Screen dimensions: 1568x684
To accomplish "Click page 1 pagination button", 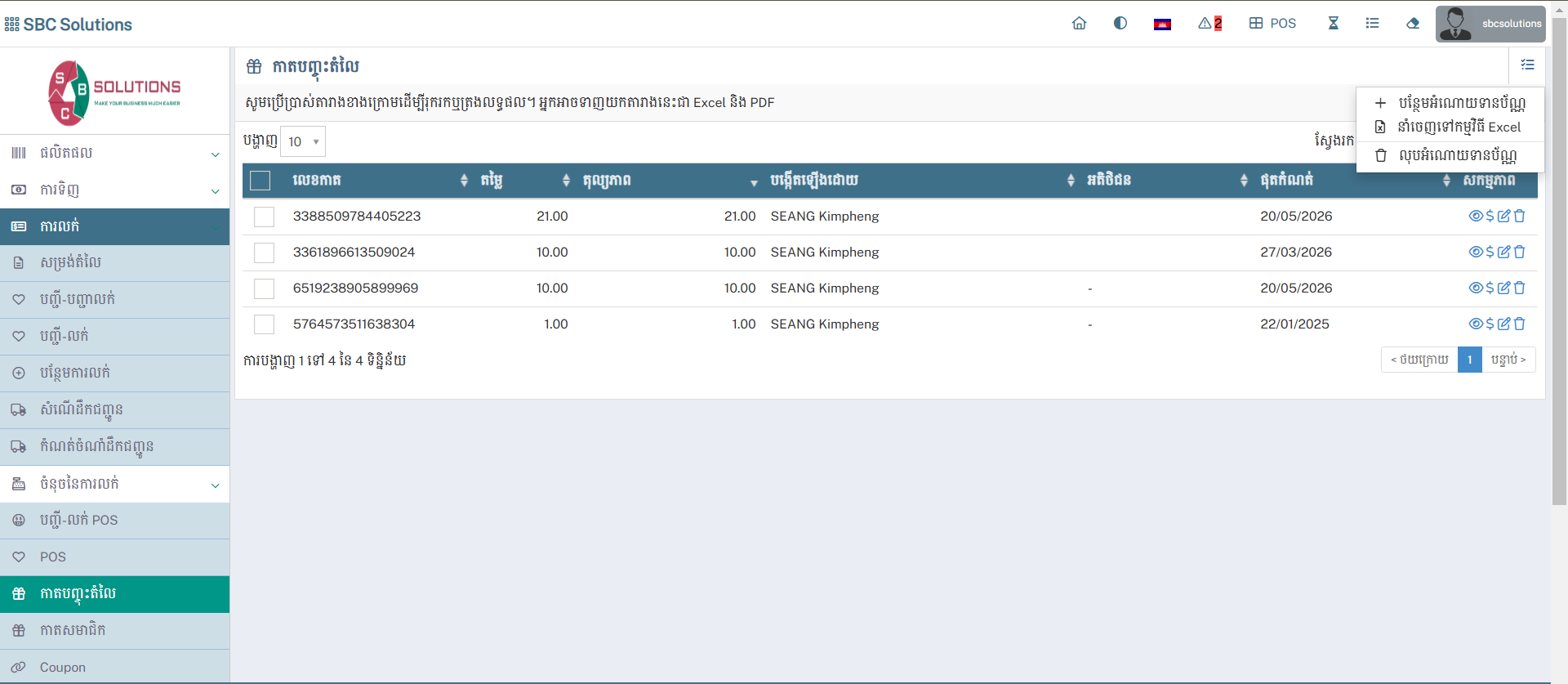I will [1469, 360].
